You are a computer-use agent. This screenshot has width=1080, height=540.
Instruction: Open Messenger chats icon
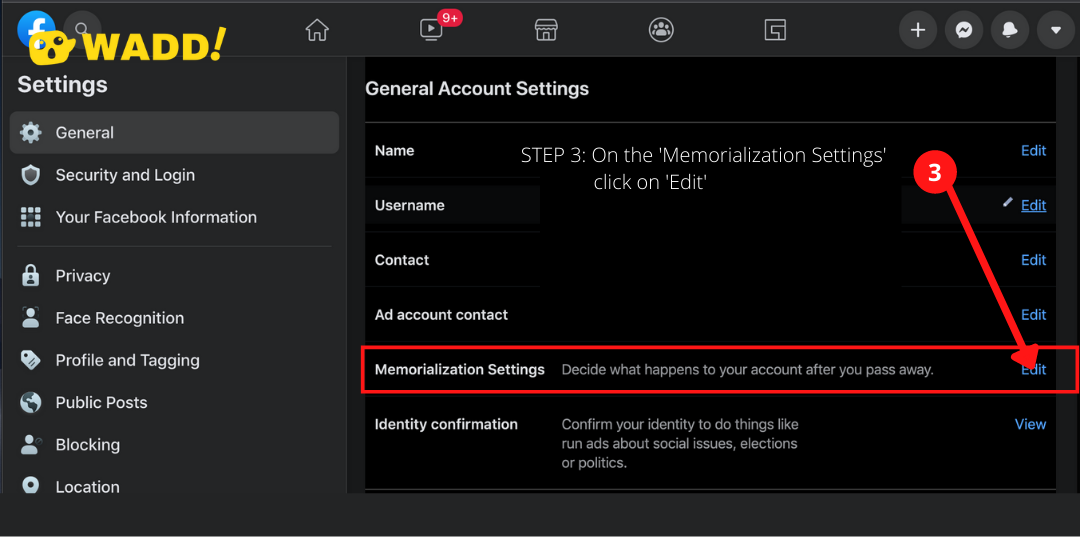click(964, 30)
